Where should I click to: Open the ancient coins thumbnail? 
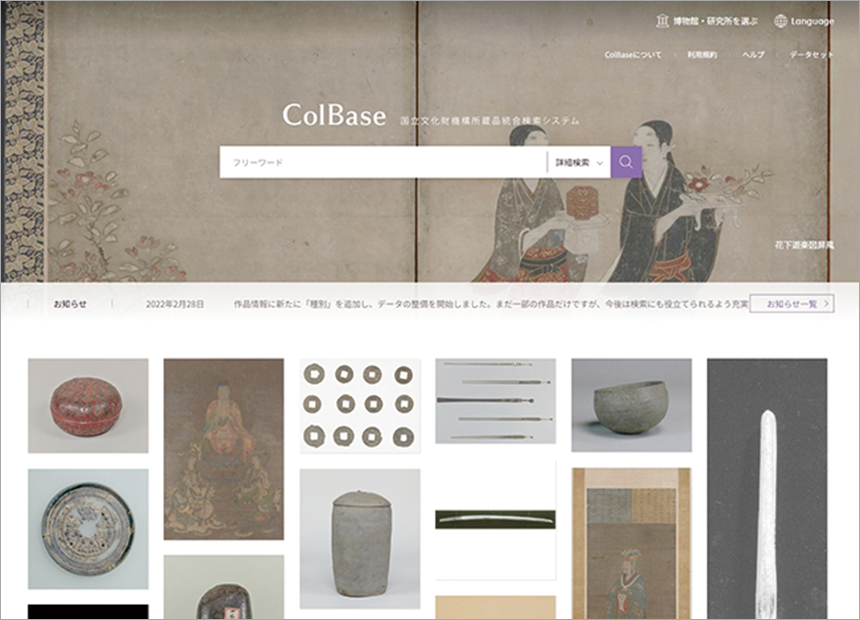(x=360, y=405)
